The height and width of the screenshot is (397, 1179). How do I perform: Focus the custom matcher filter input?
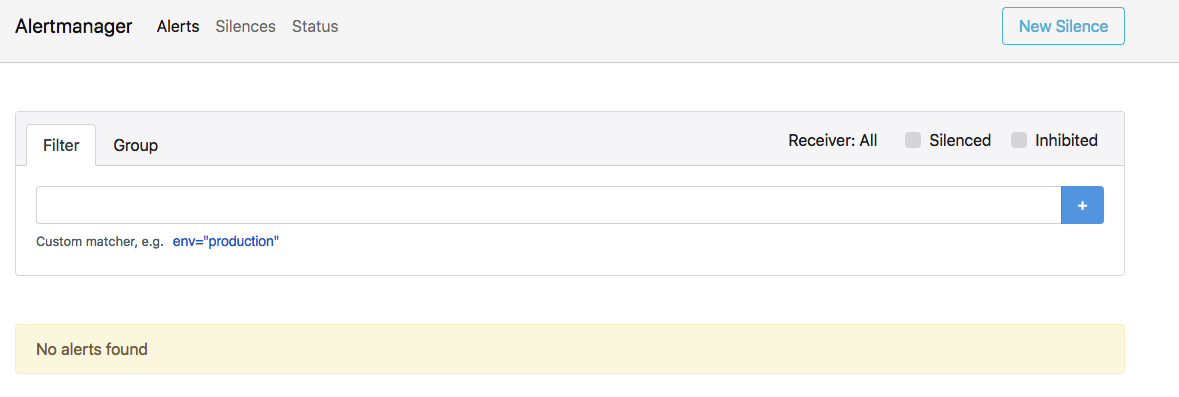(549, 205)
